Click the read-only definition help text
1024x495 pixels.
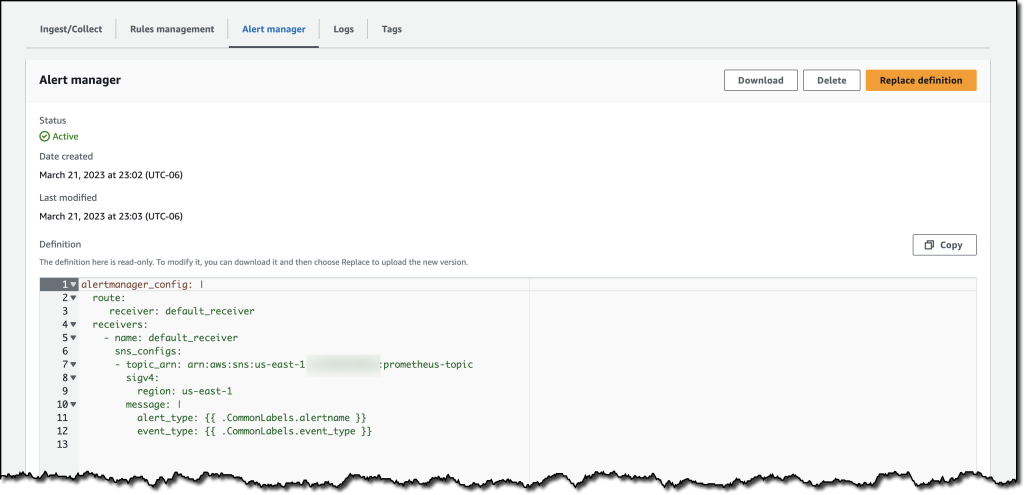tap(253, 262)
